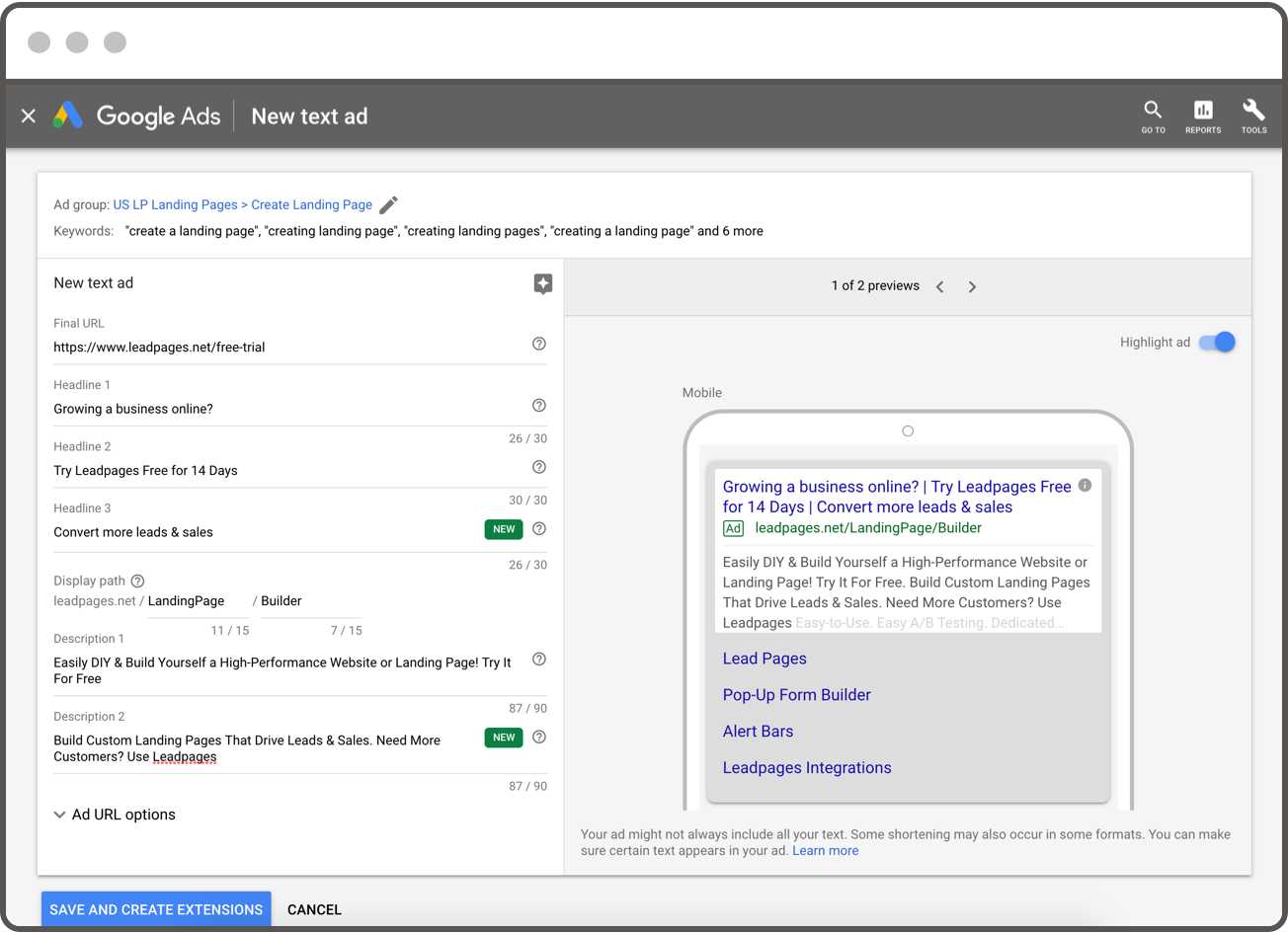Click the info icon on the preview headline
This screenshot has height=934, width=1288.
click(1084, 486)
